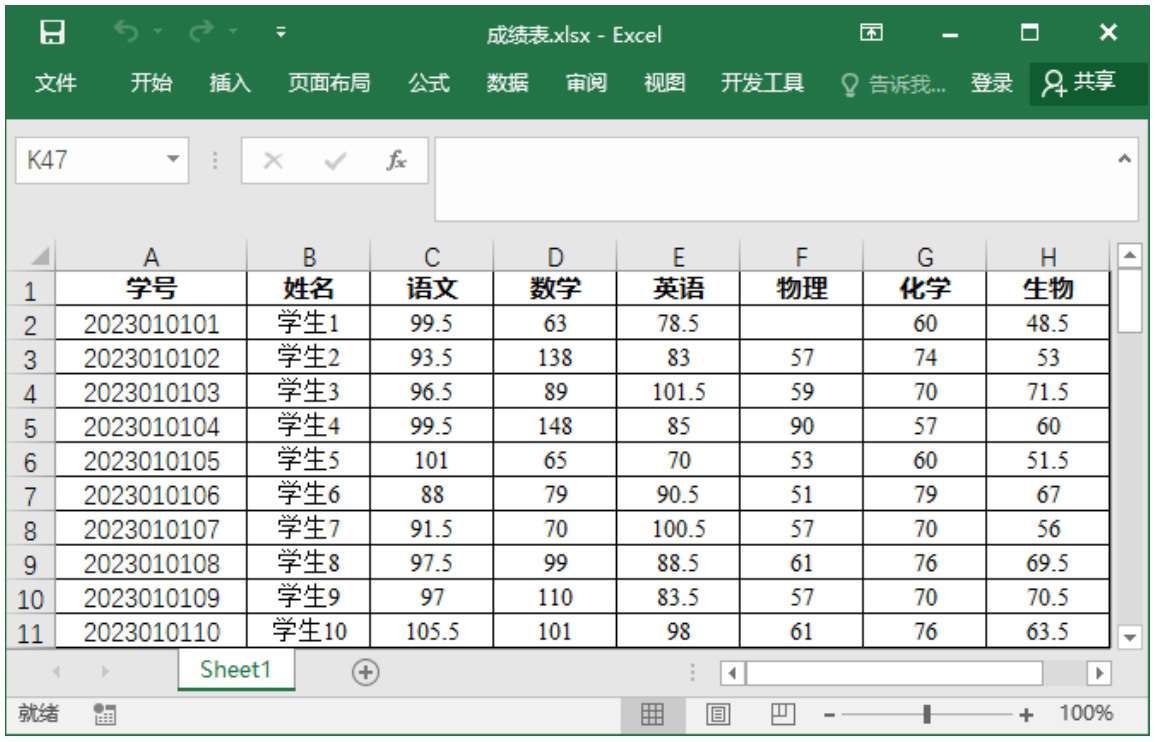Select cell containing 学生5

click(x=309, y=460)
